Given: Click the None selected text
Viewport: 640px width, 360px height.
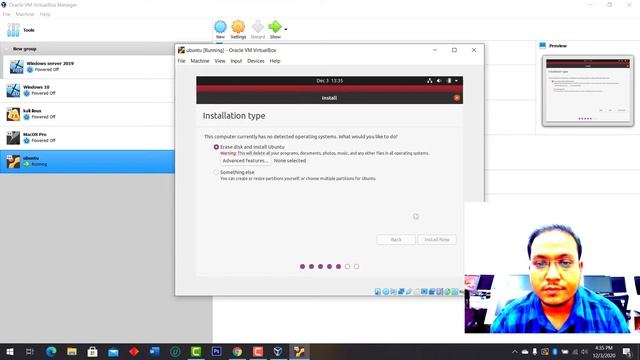Looking at the screenshot, I should [x=289, y=161].
